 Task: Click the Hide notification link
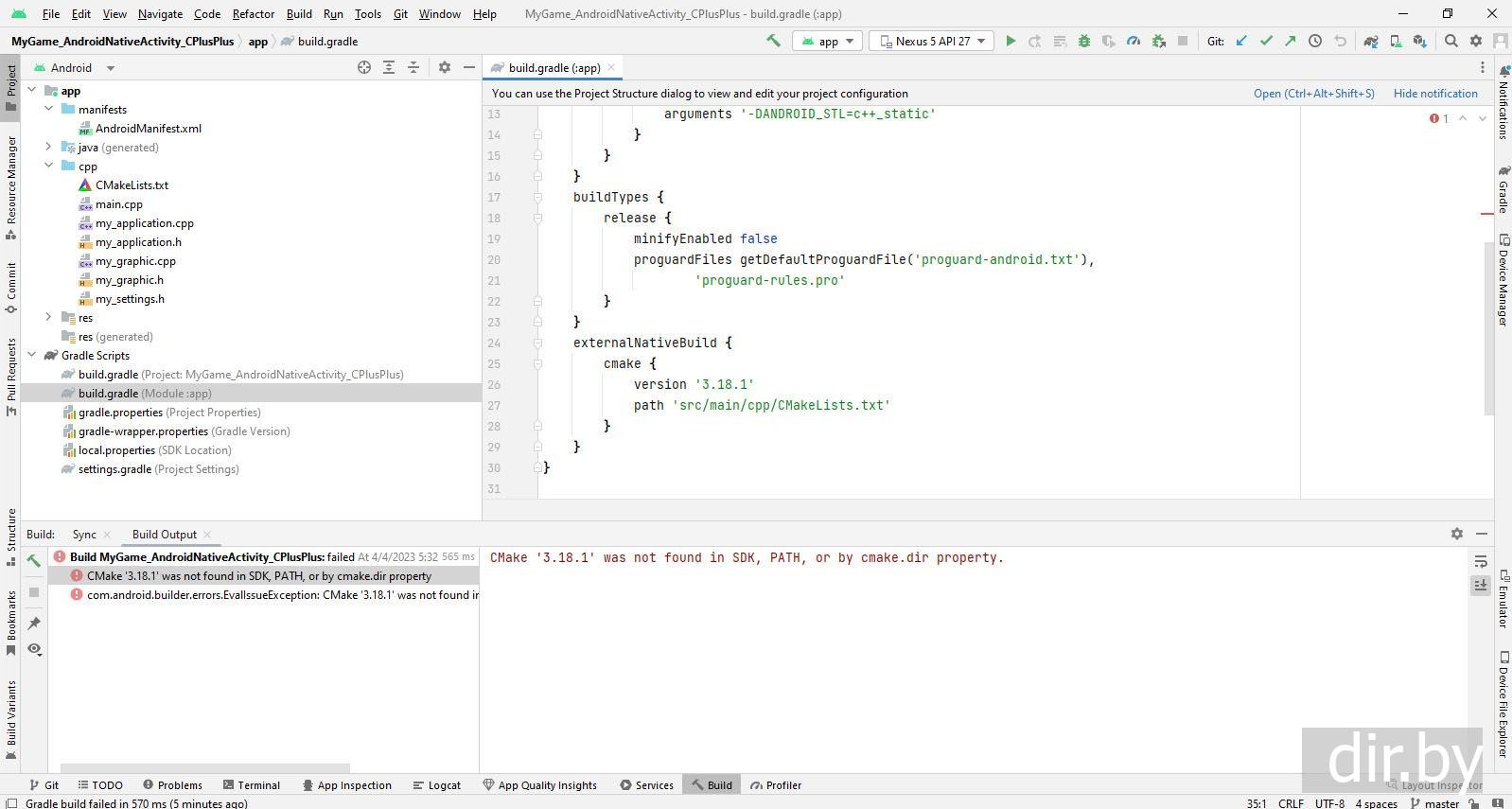pos(1434,94)
